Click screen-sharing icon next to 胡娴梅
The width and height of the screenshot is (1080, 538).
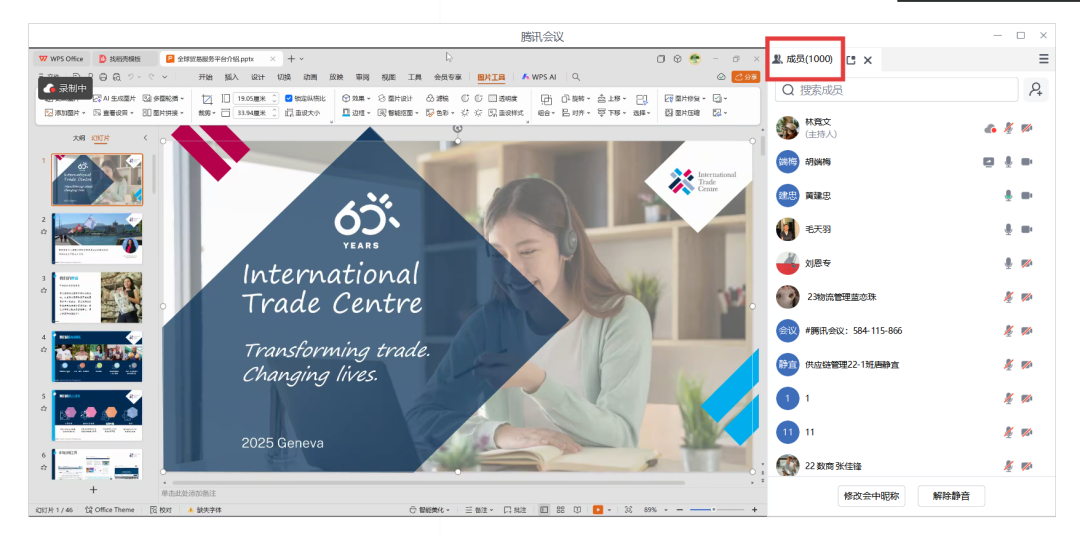click(x=989, y=162)
